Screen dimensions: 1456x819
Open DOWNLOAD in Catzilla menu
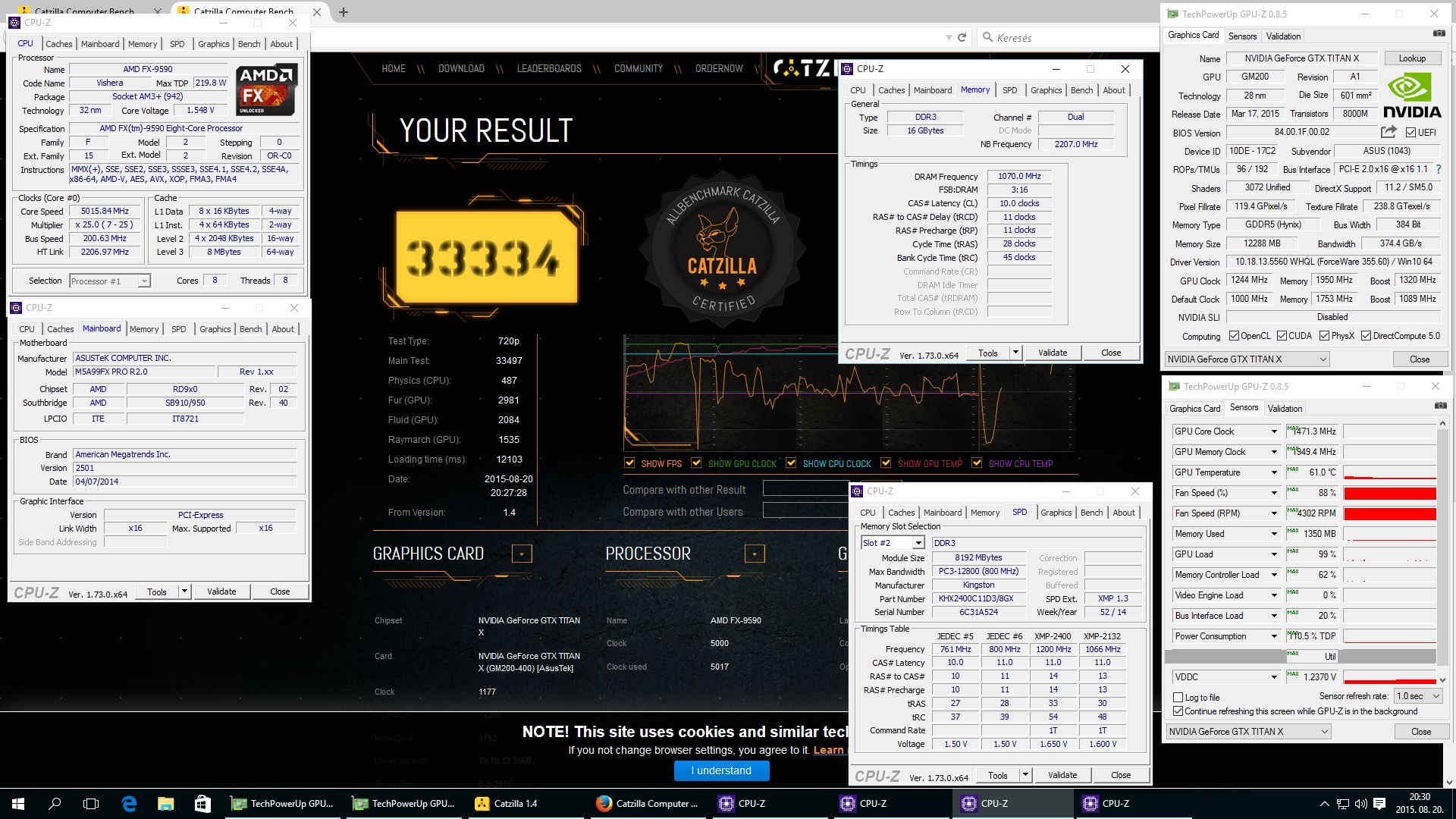(461, 68)
